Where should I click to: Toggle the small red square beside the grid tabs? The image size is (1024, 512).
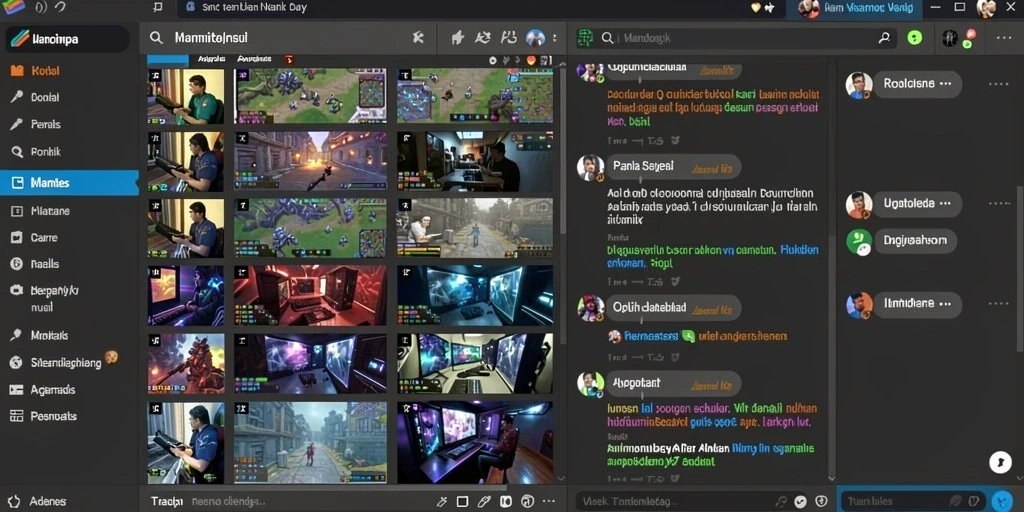(290, 59)
